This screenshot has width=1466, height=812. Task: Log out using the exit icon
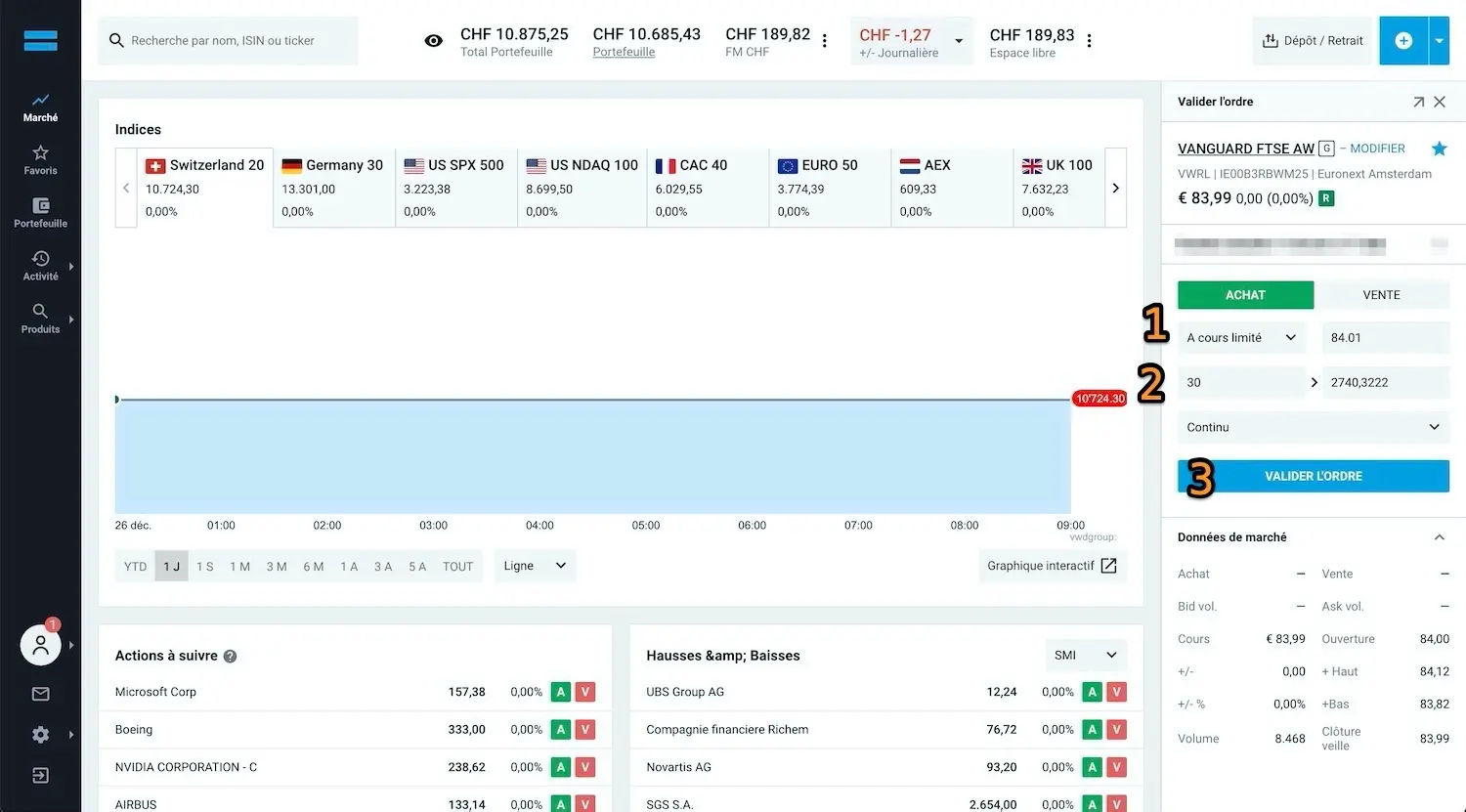point(40,775)
